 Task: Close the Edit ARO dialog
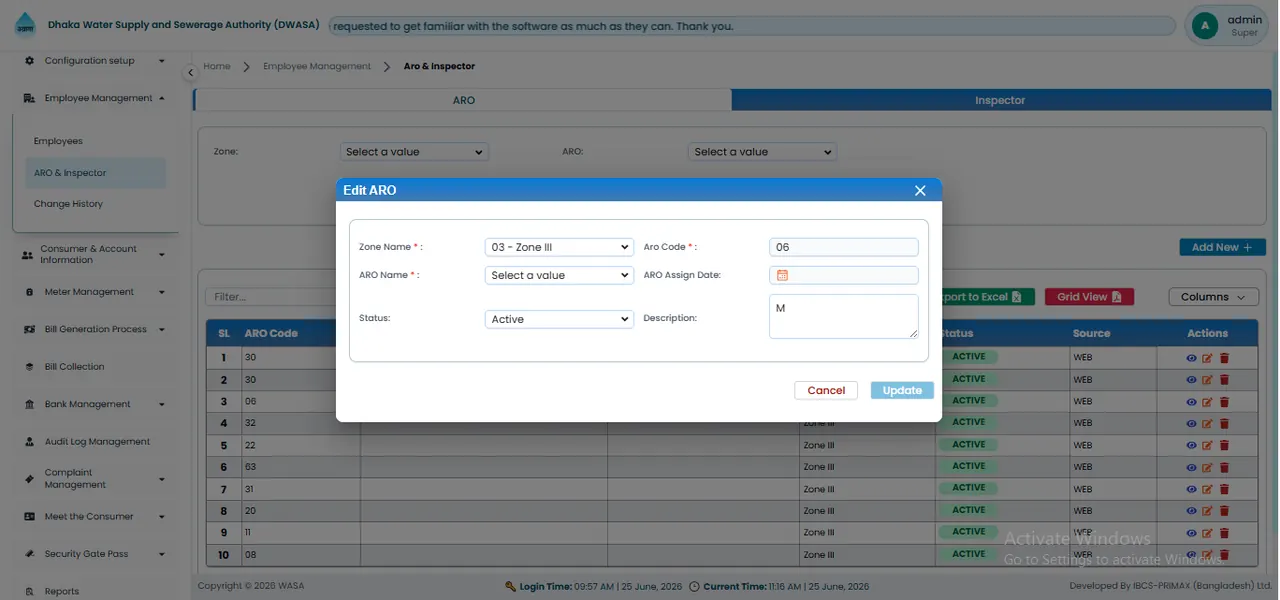click(920, 190)
